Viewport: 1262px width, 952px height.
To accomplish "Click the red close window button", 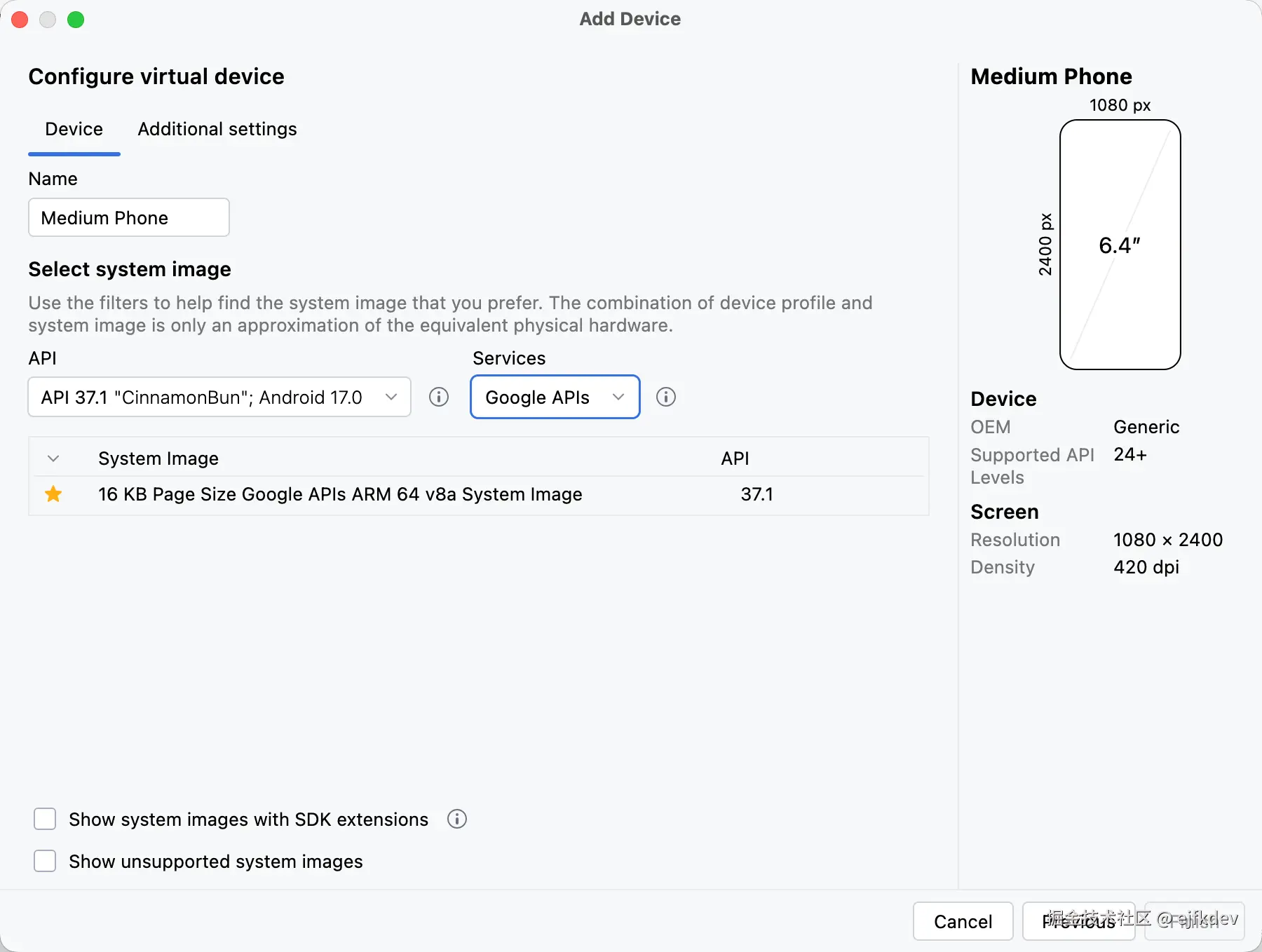I will 20,20.
